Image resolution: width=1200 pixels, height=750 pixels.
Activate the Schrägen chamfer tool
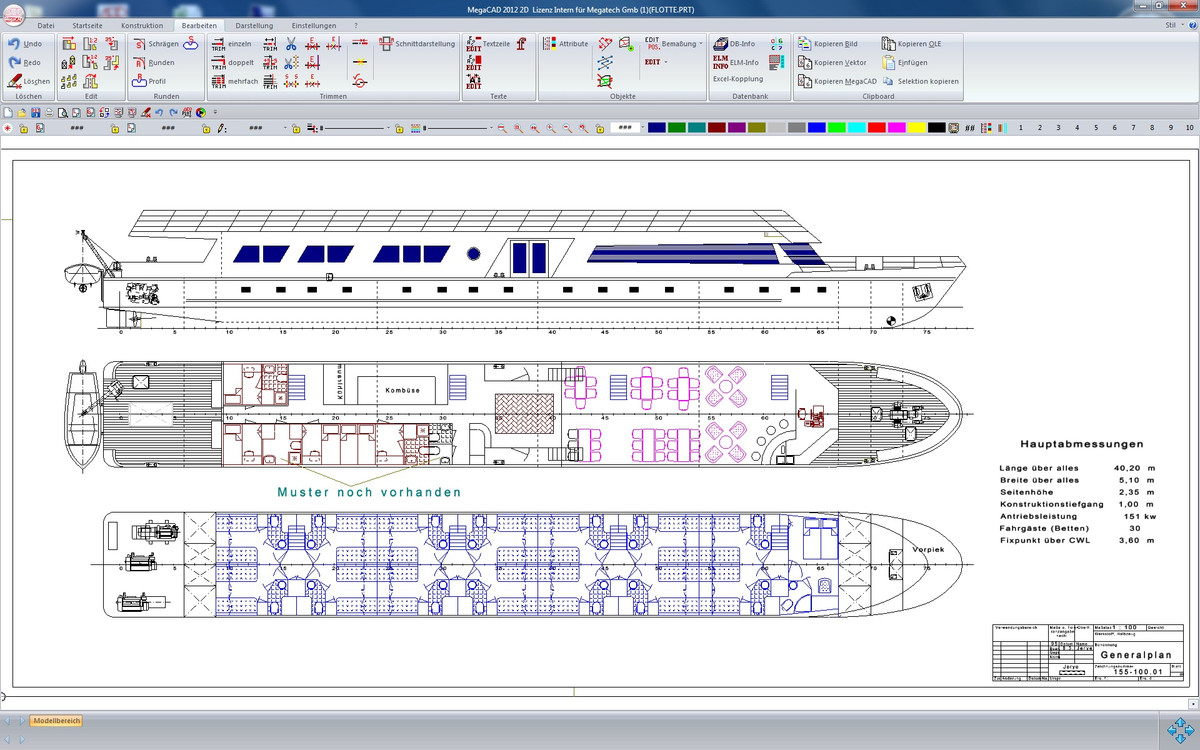pos(139,44)
